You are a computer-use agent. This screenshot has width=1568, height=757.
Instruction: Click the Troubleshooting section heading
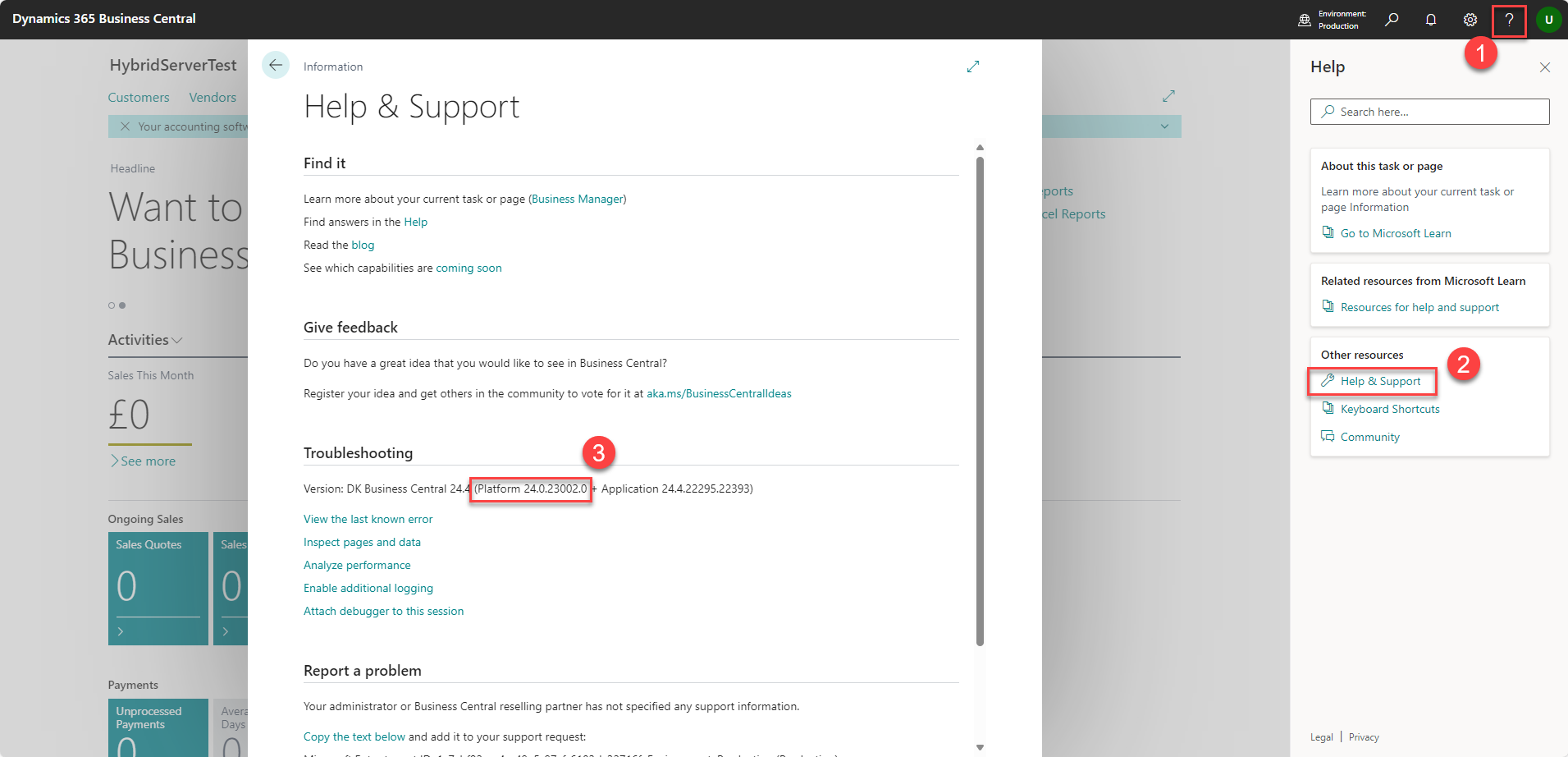358,453
